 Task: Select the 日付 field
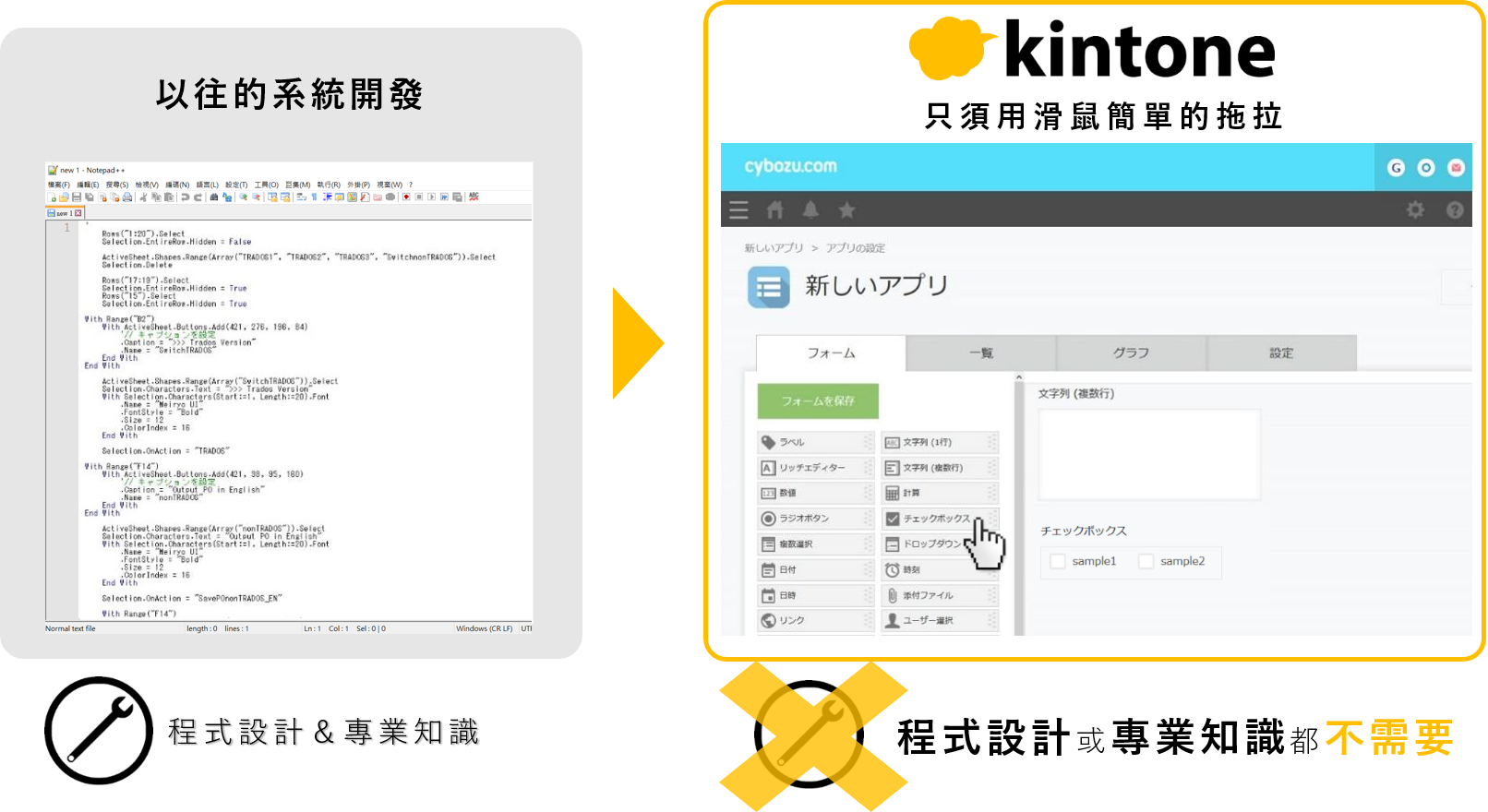[x=815, y=570]
